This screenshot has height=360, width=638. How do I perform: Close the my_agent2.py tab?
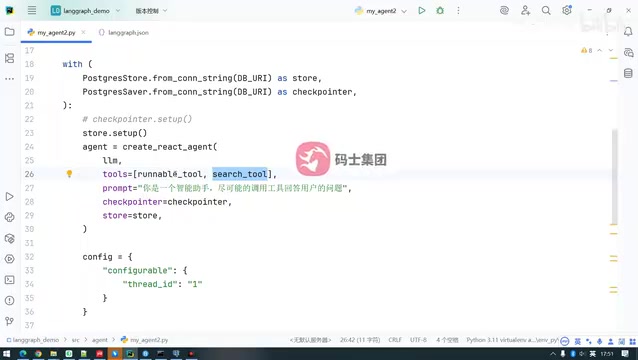click(x=83, y=32)
